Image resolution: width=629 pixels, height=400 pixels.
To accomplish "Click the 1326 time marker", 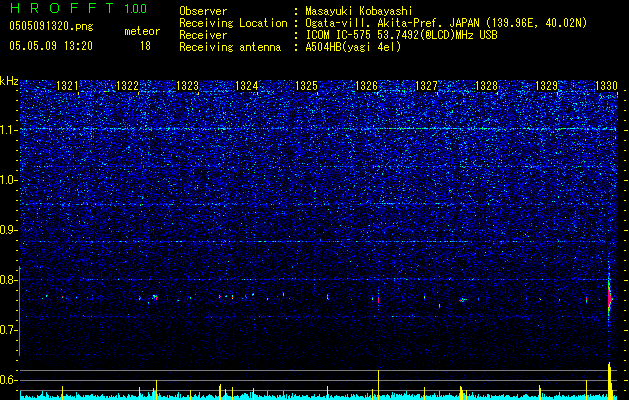I will click(x=367, y=86).
